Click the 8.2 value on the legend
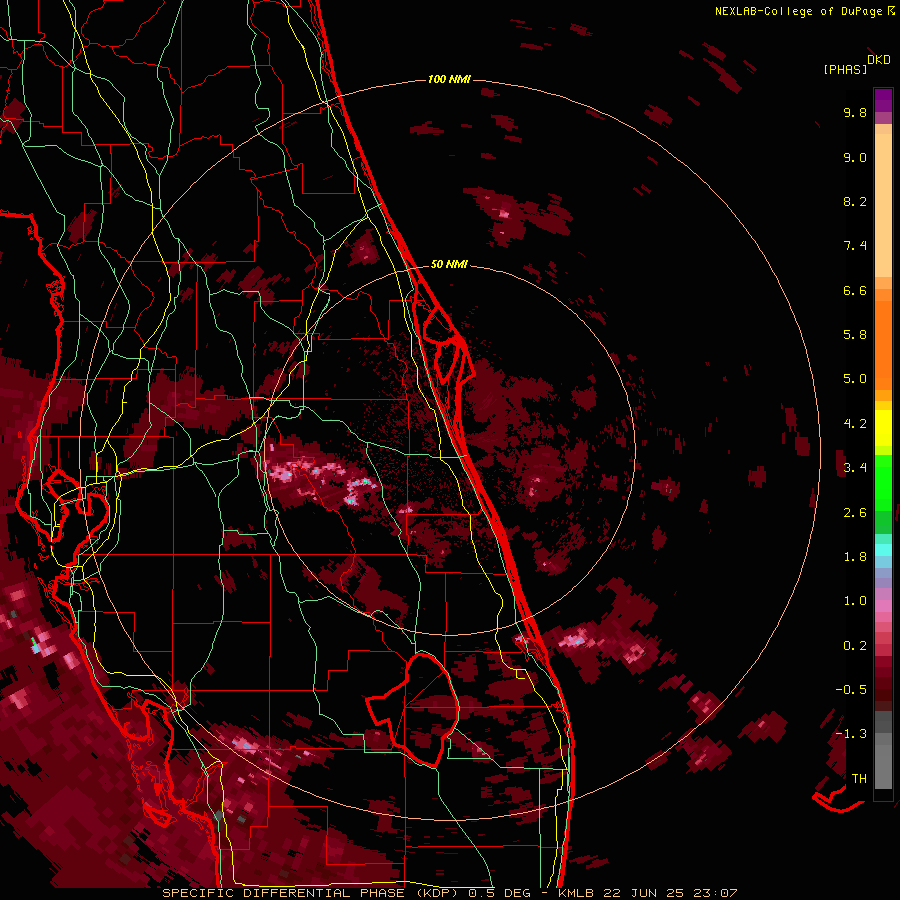The width and height of the screenshot is (900, 900). (855, 201)
